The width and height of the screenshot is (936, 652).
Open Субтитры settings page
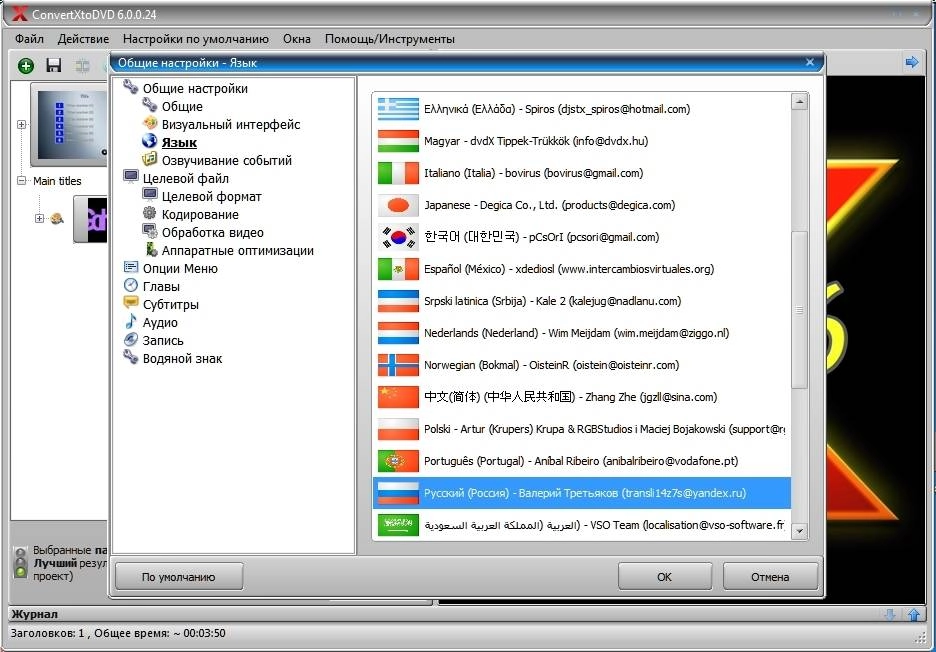coord(171,305)
